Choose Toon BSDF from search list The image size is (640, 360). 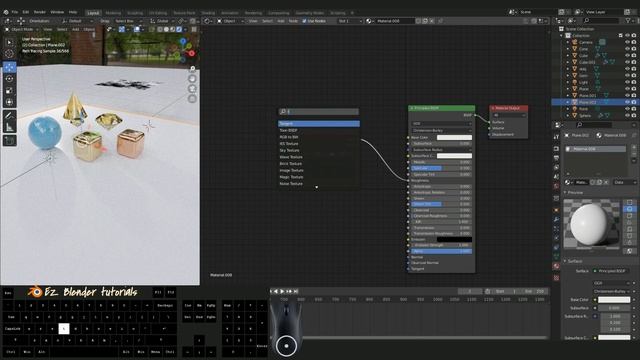click(x=319, y=130)
